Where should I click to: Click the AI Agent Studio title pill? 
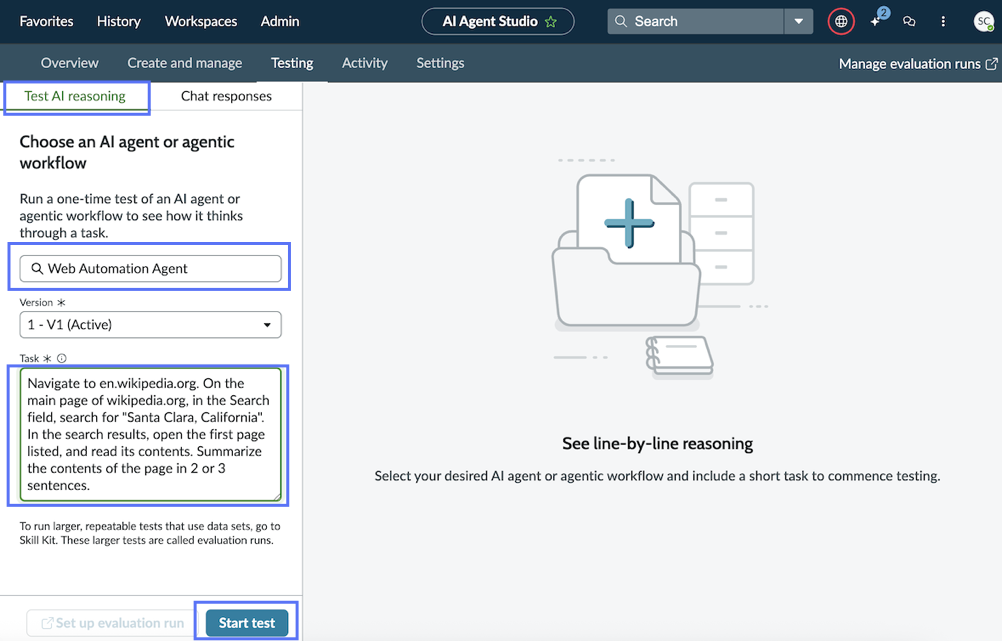click(498, 21)
